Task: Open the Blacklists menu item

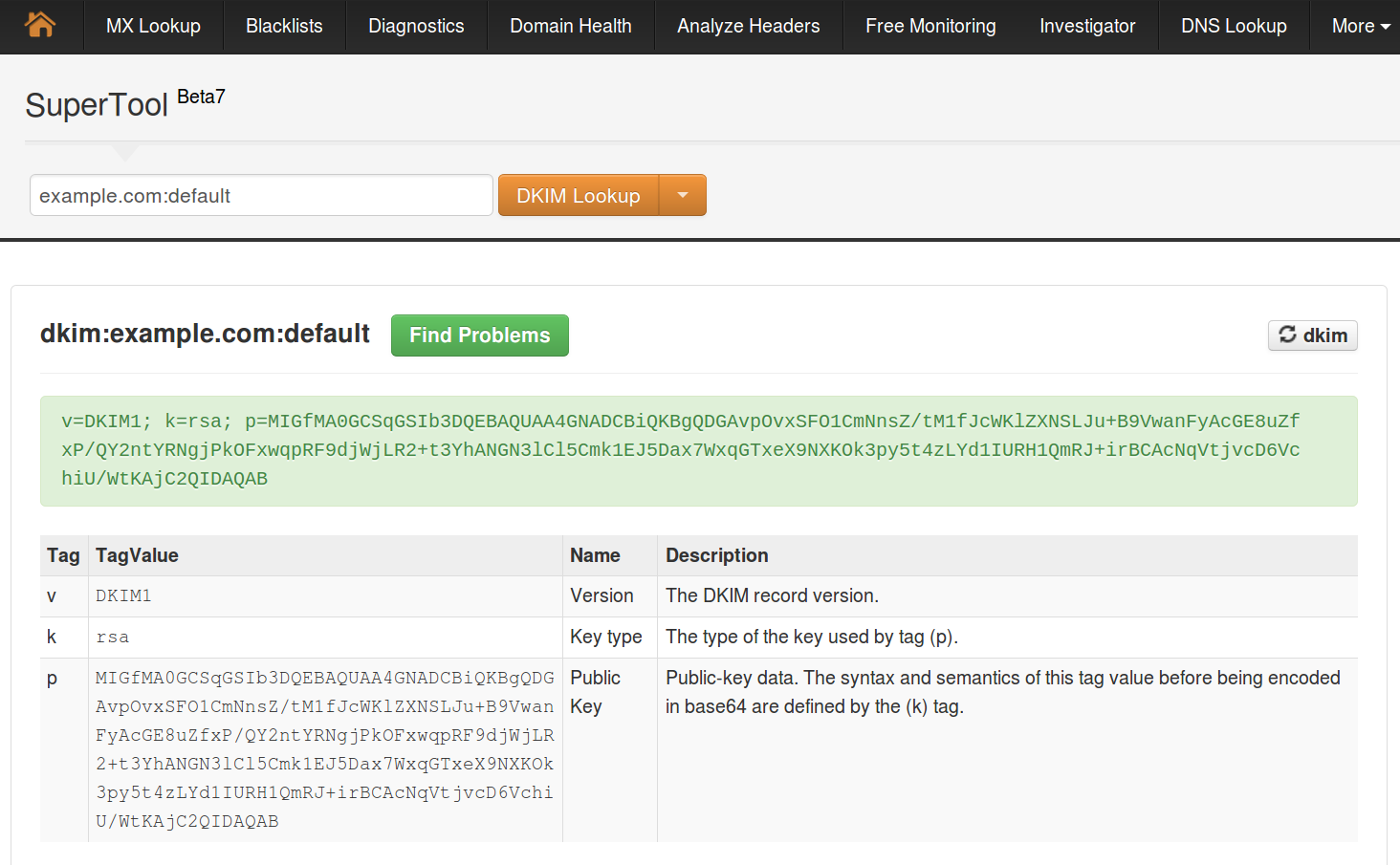Action: [x=284, y=26]
